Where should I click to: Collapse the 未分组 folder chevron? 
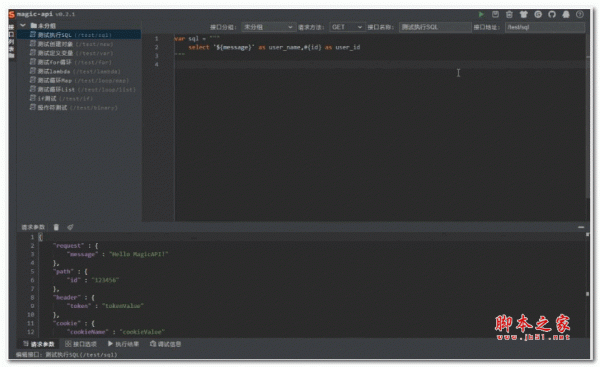coord(23,25)
